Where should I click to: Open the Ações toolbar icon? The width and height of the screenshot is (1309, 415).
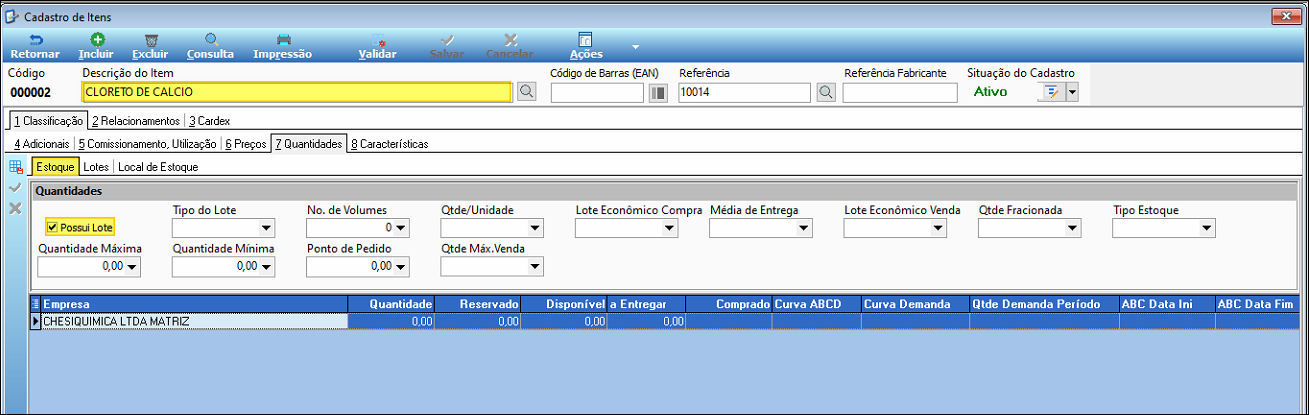[586, 40]
